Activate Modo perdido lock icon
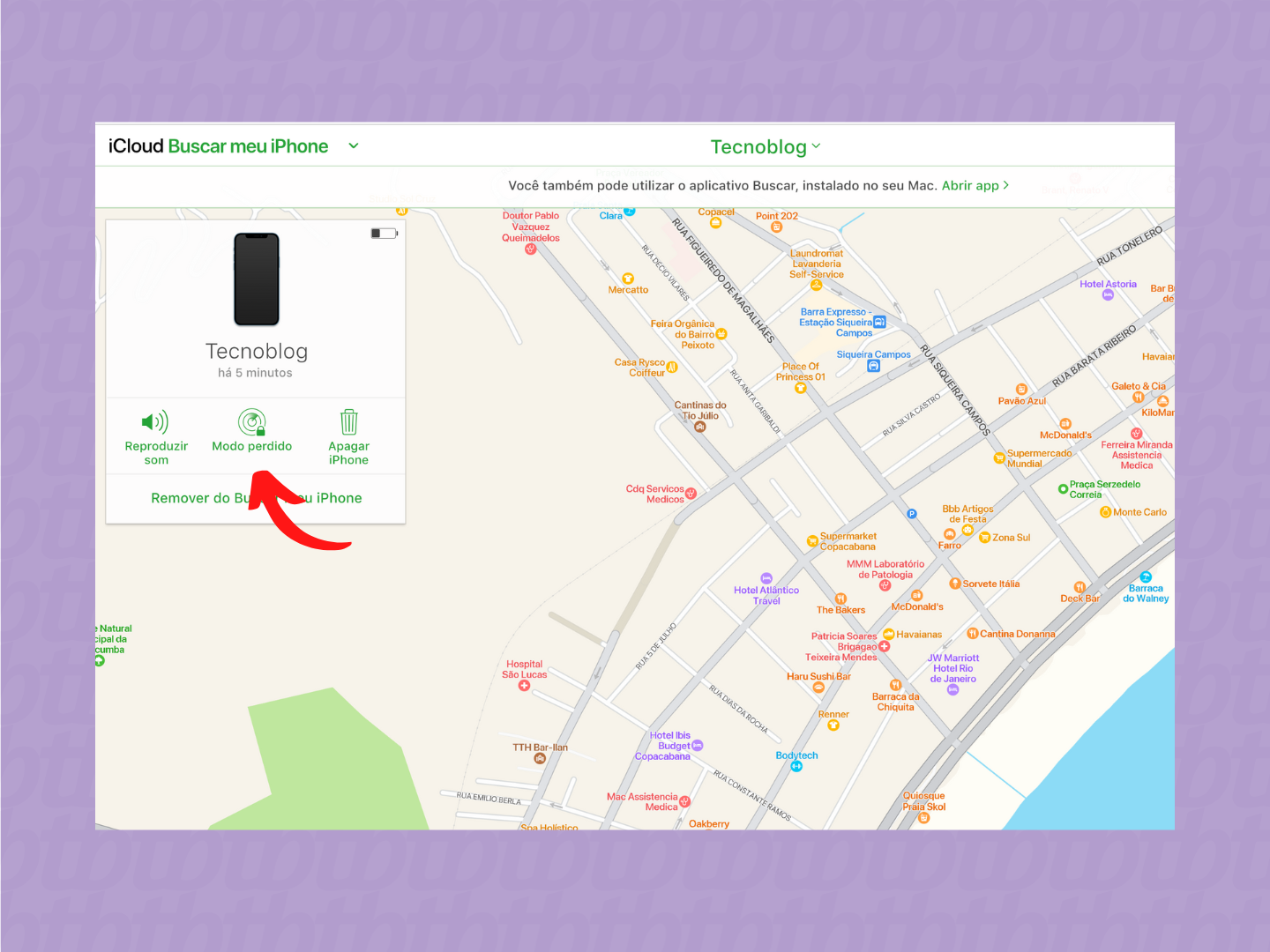This screenshot has width=1270, height=952. tap(252, 422)
